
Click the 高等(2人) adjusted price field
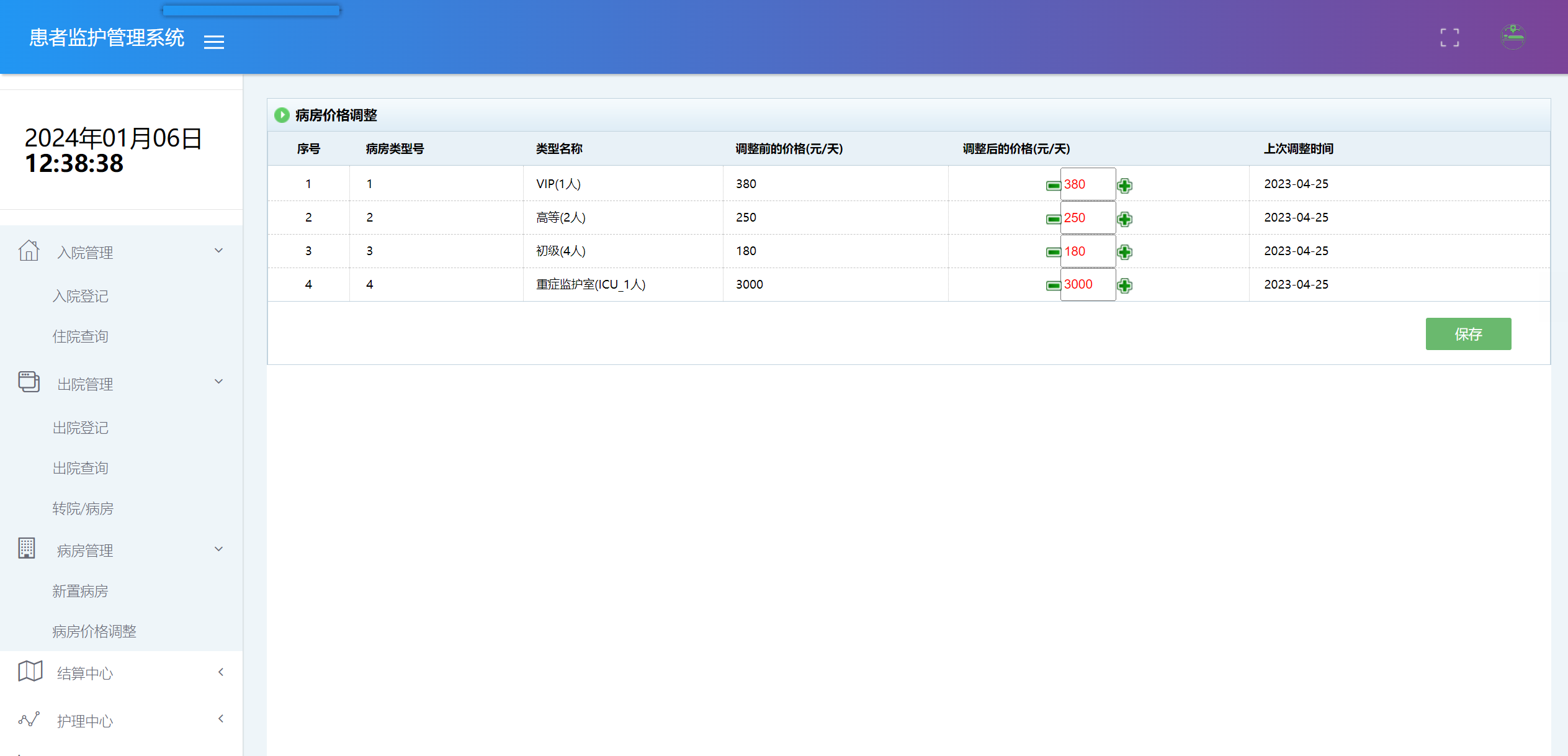(x=1088, y=218)
